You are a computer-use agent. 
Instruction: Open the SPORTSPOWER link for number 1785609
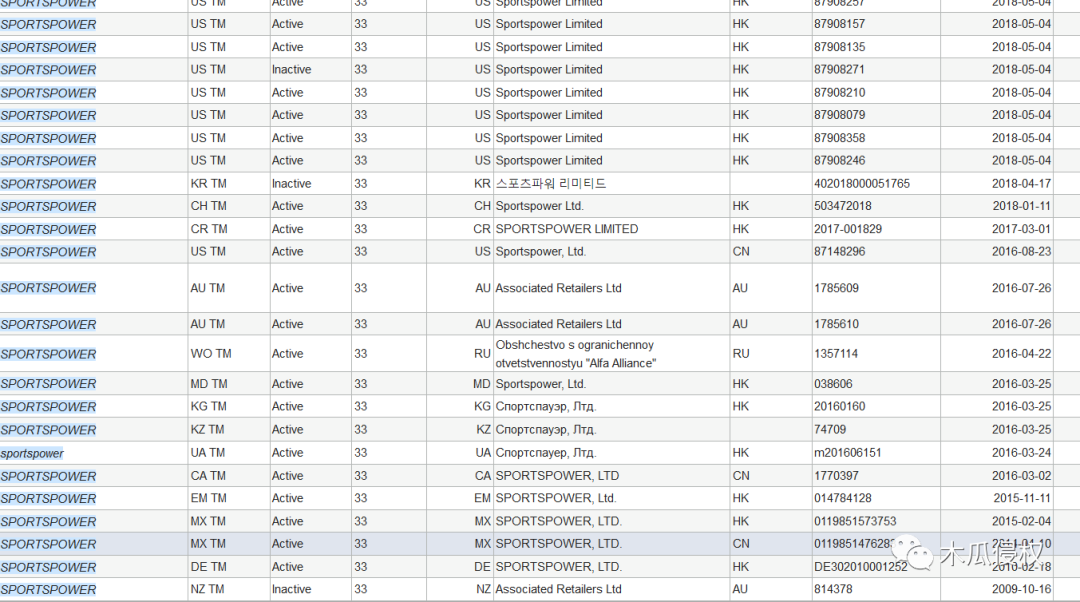(x=48, y=288)
